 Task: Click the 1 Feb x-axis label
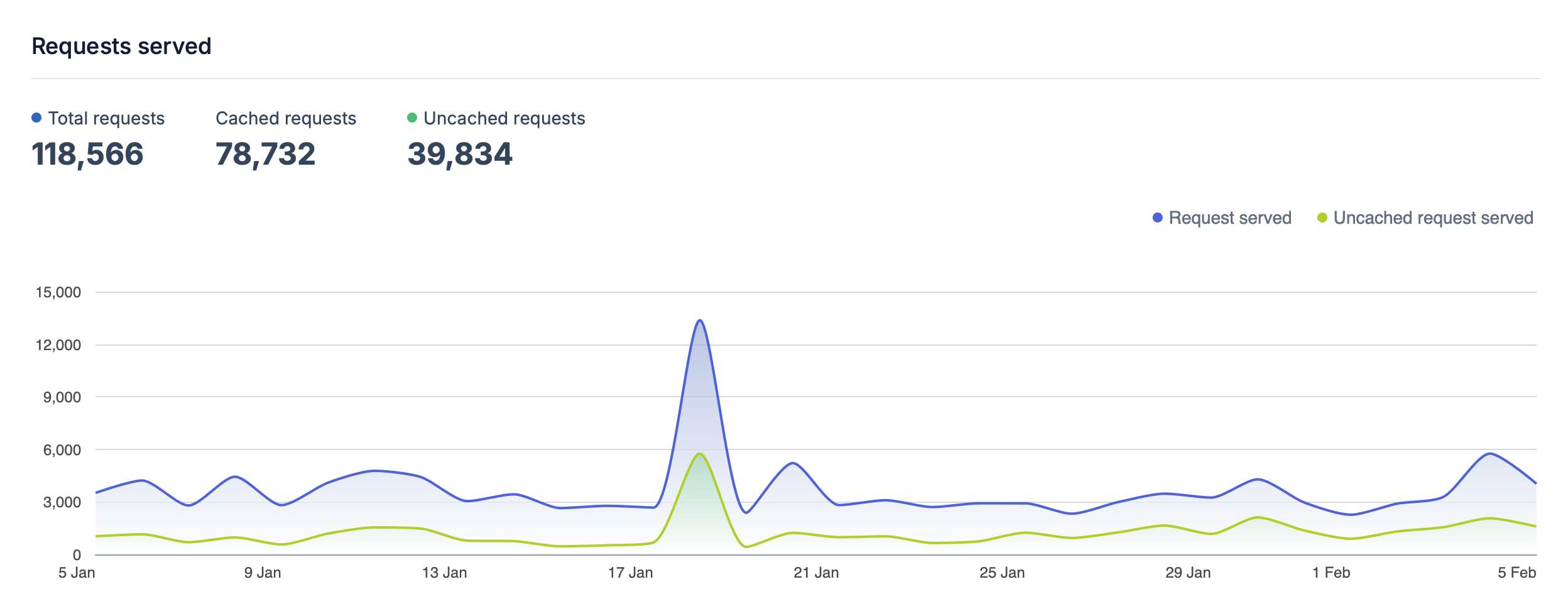point(1331,573)
